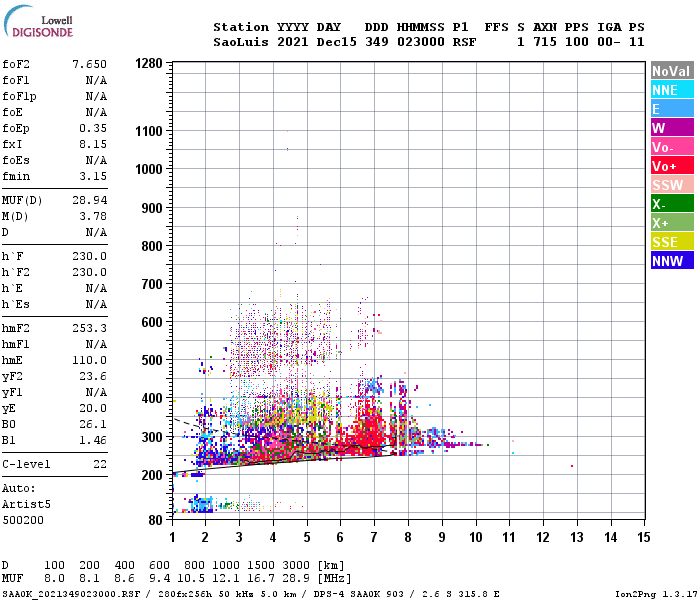The image size is (700, 600).
Task: Click the 500200 version number
Action: (x=23, y=520)
